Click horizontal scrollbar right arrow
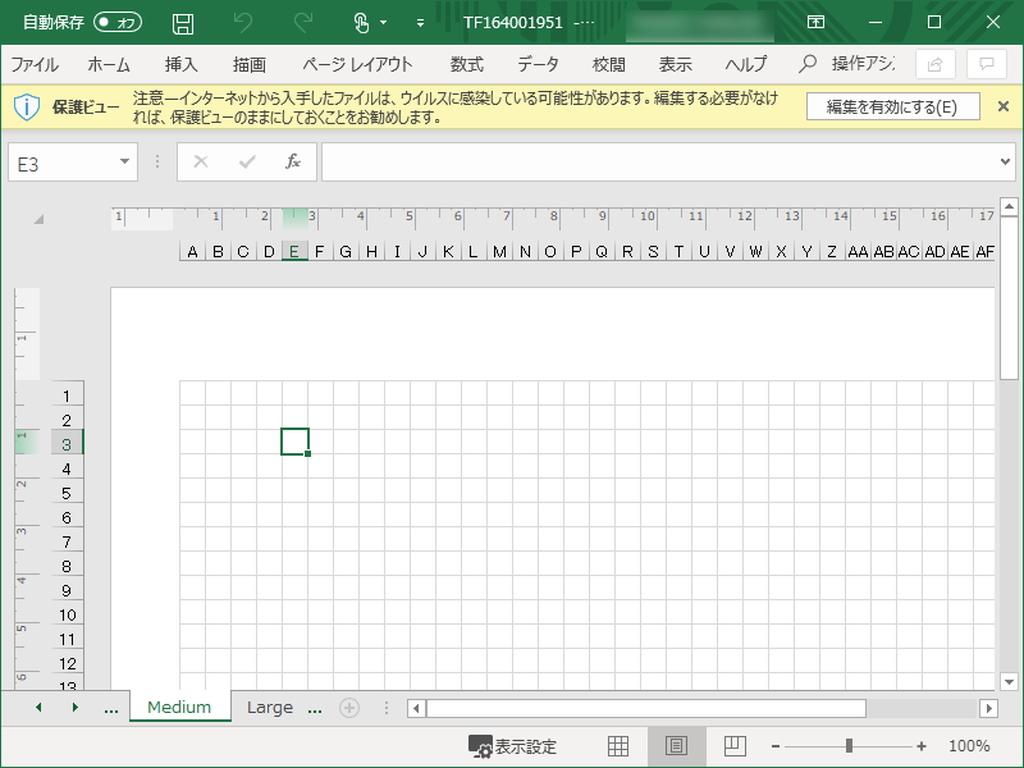1024x768 pixels. (989, 708)
